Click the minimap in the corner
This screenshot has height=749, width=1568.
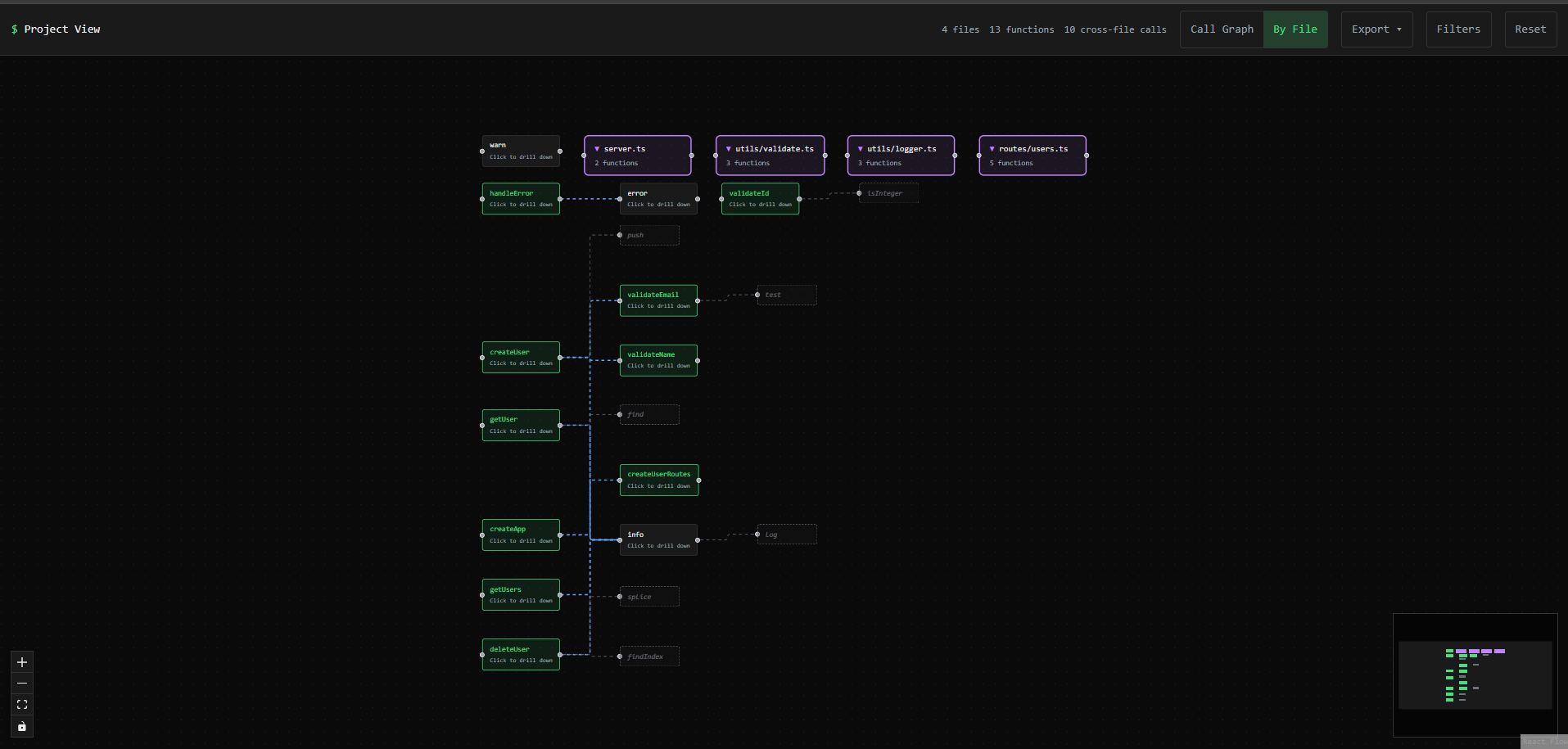pos(1475,675)
